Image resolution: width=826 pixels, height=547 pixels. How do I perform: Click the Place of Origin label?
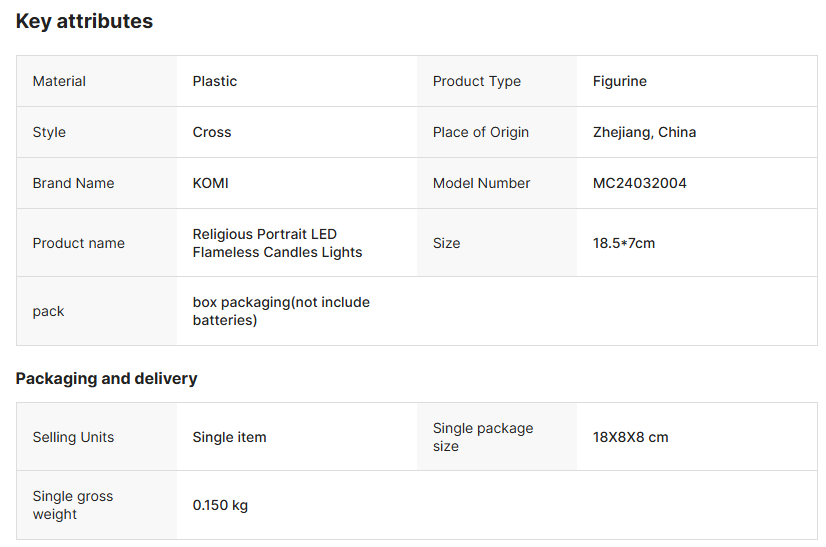coord(480,132)
